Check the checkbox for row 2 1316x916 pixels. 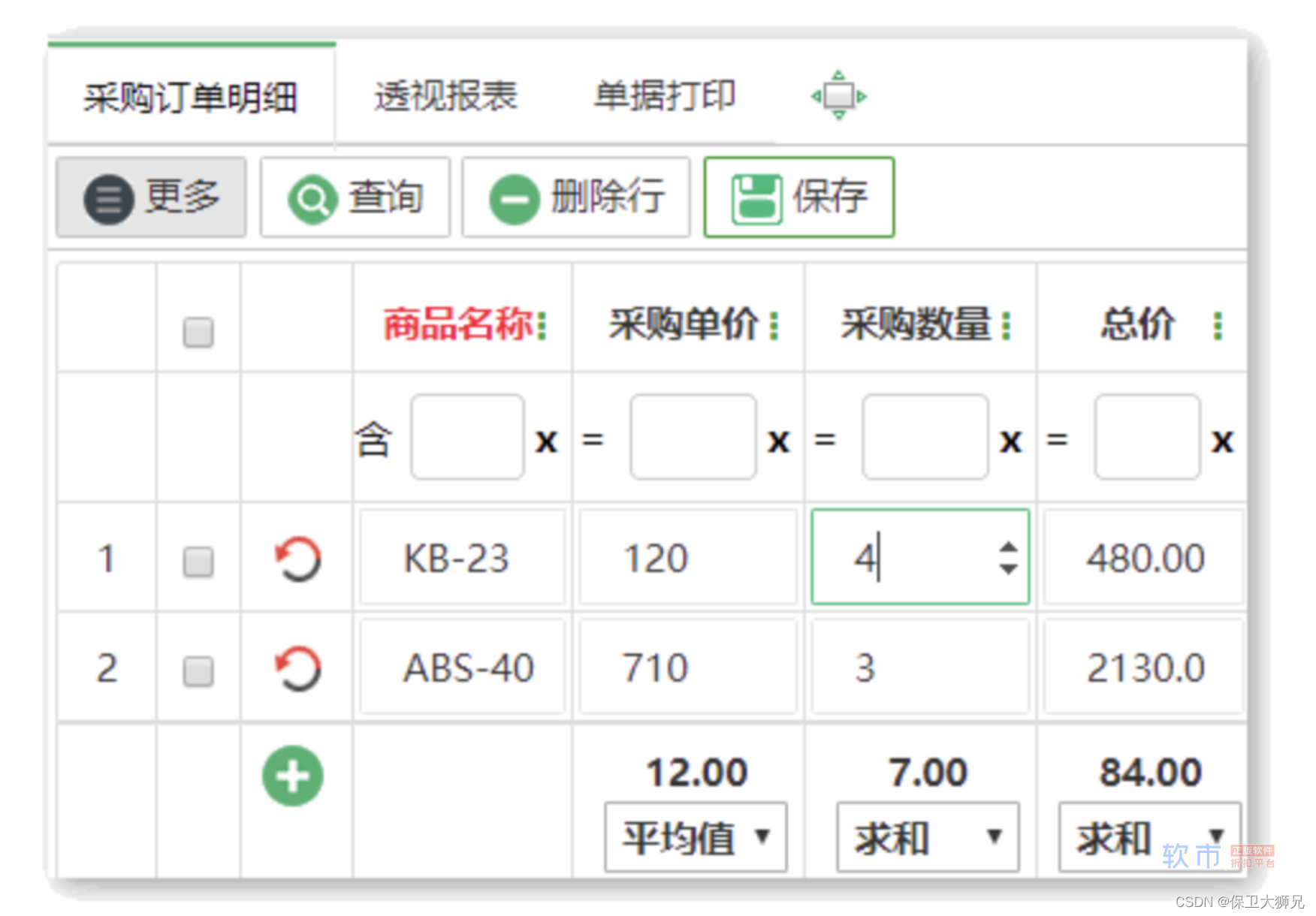pos(198,670)
